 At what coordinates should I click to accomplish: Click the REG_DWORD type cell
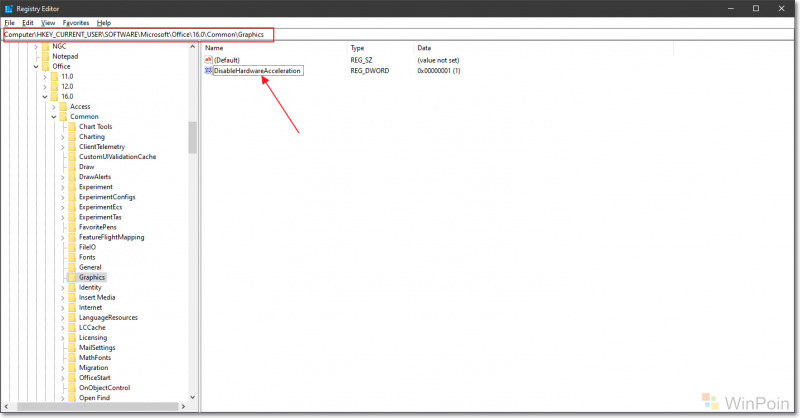point(369,71)
